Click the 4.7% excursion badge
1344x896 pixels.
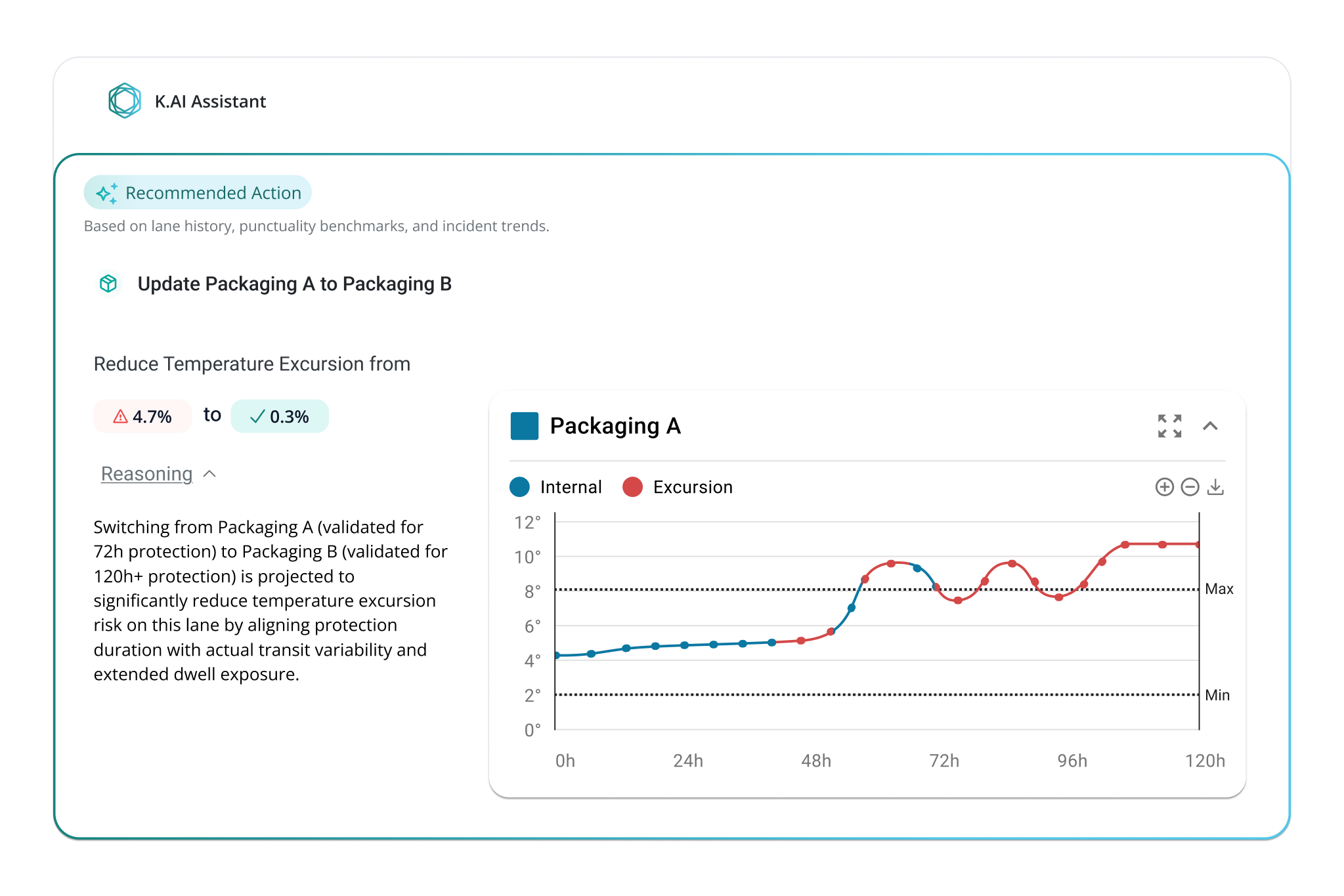tap(143, 416)
